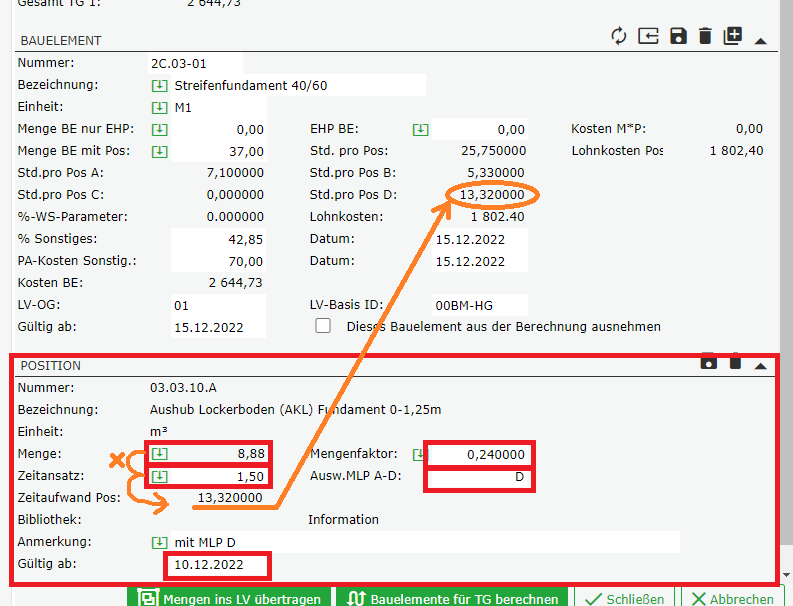Screen dimensions: 793x606
Task: Click the import arrow icon in the Bauelement header
Action: click(x=649, y=37)
